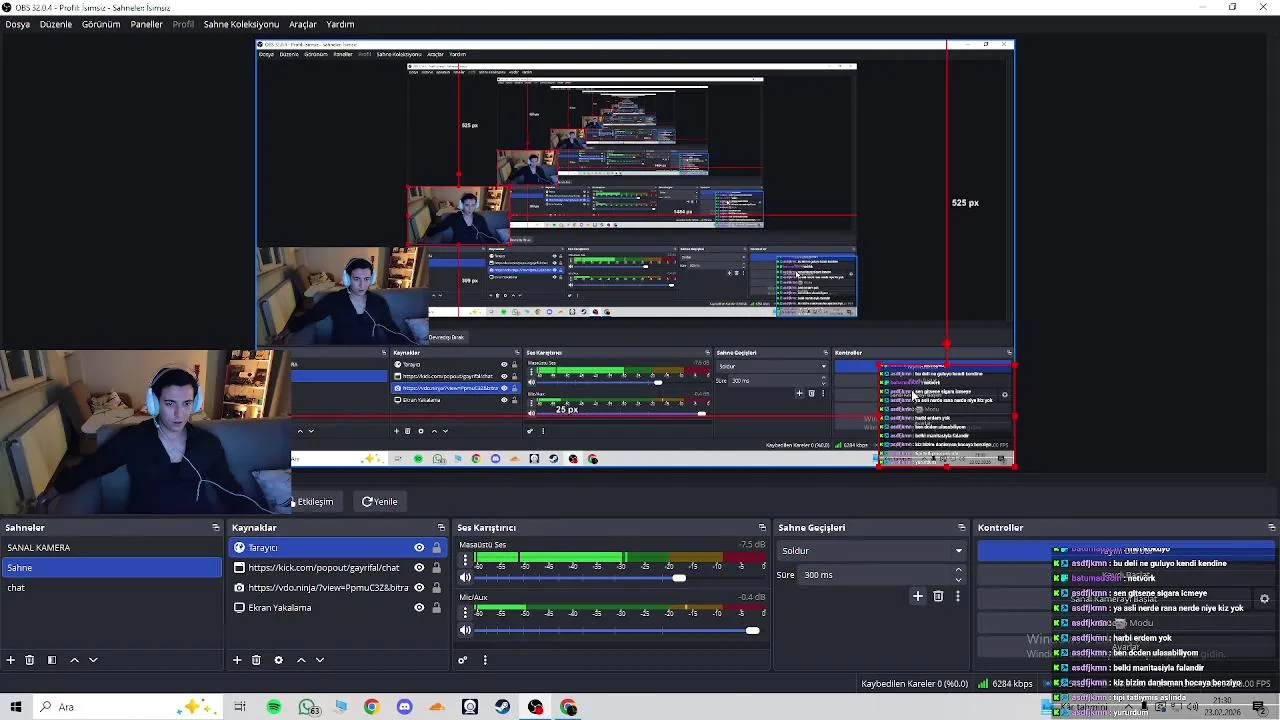Open Spotify from the taskbar
Image resolution: width=1280 pixels, height=720 pixels.
[274, 707]
